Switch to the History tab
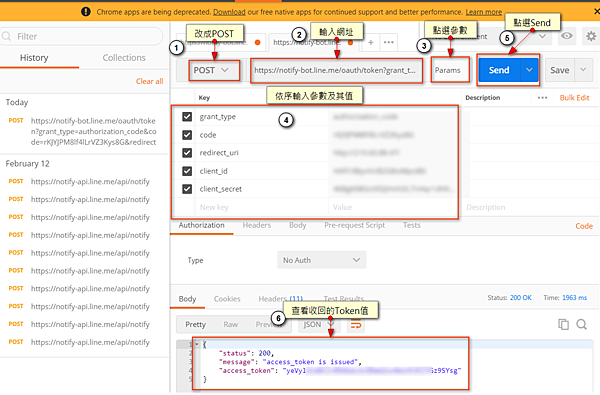Image resolution: width=600 pixels, height=395 pixels. (34, 58)
